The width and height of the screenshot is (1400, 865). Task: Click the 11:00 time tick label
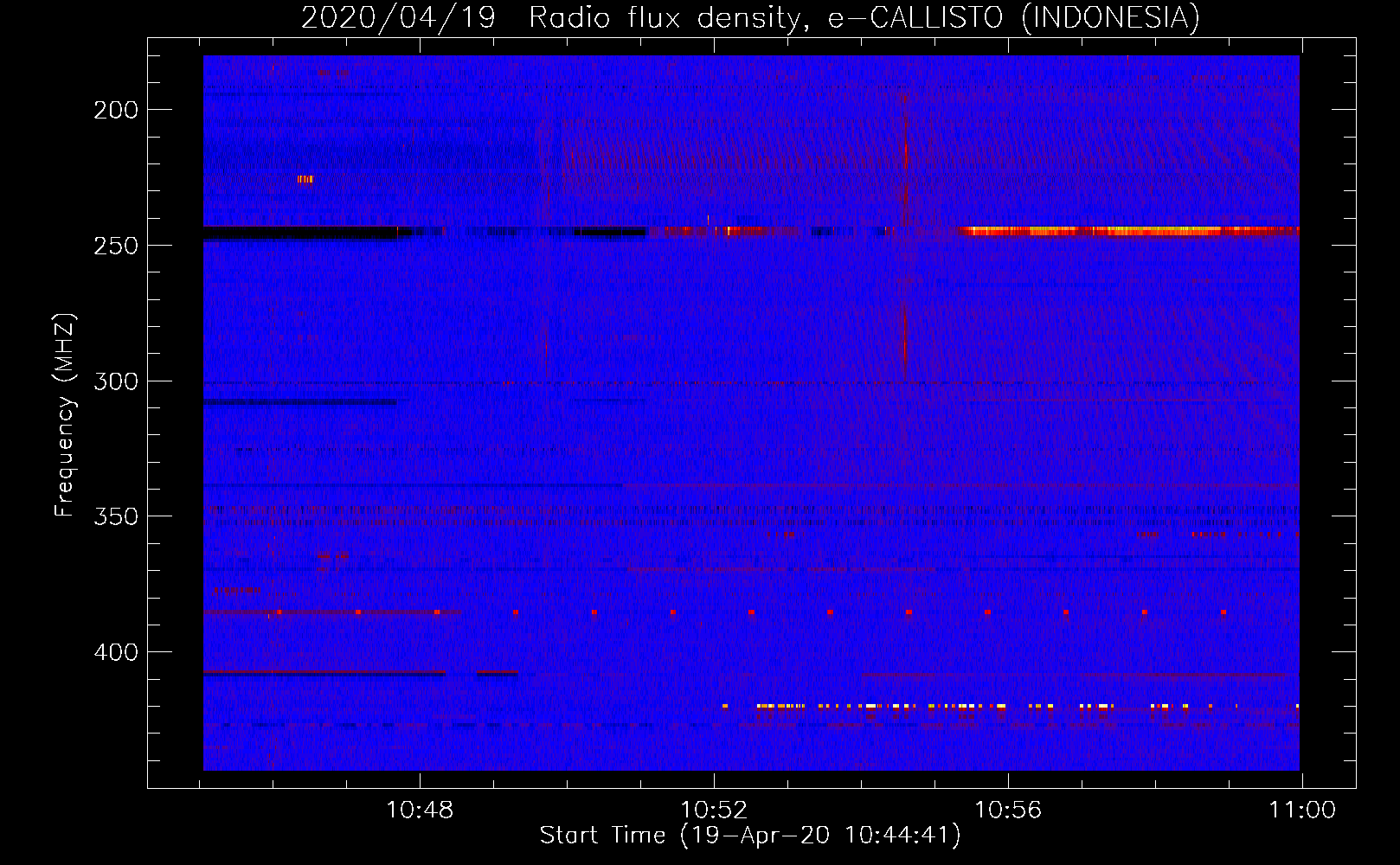(x=1302, y=811)
